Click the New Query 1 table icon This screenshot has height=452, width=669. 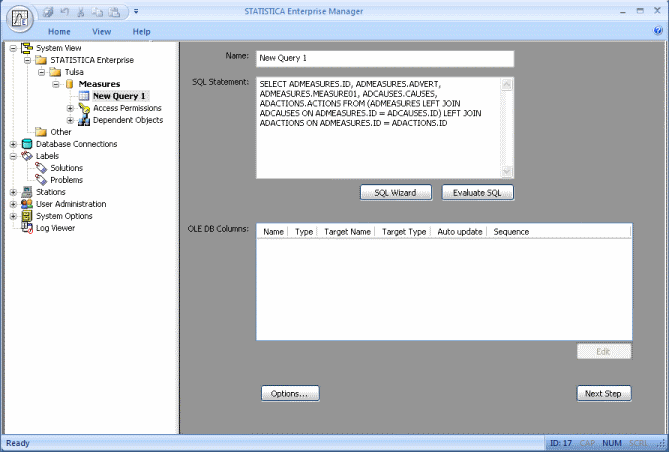tap(84, 96)
